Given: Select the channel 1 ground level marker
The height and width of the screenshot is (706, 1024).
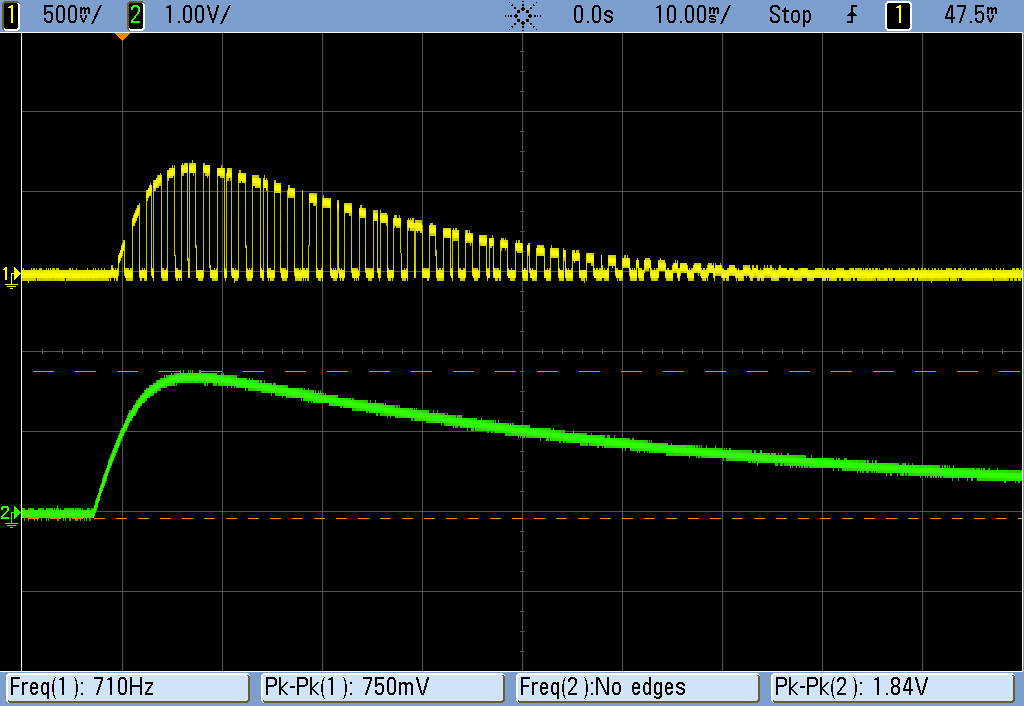Looking at the screenshot, I should point(9,274).
